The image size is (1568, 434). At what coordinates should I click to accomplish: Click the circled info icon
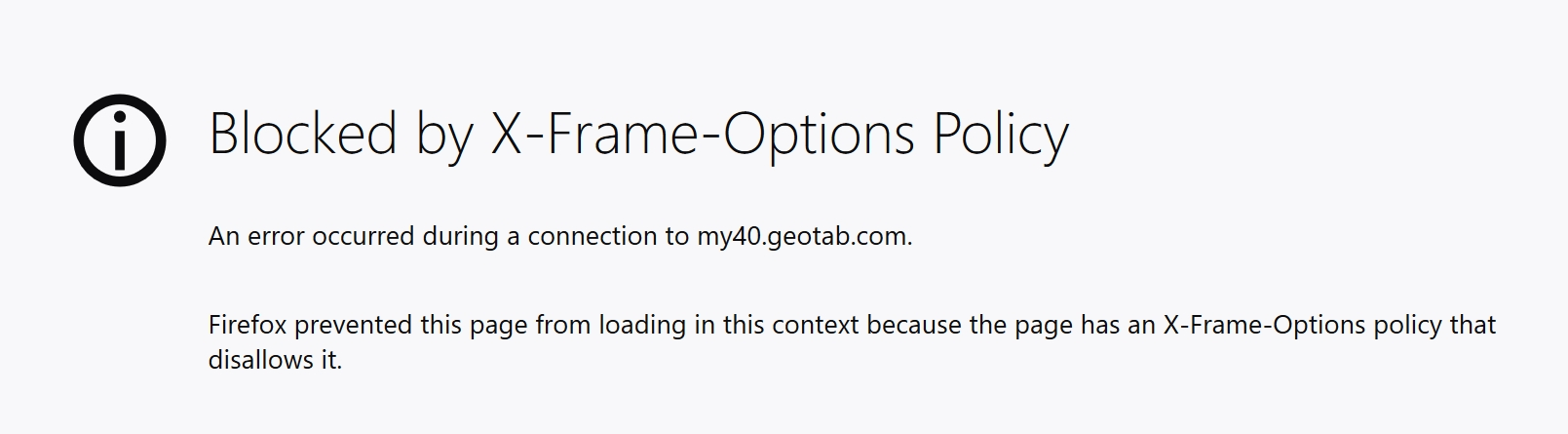(120, 139)
